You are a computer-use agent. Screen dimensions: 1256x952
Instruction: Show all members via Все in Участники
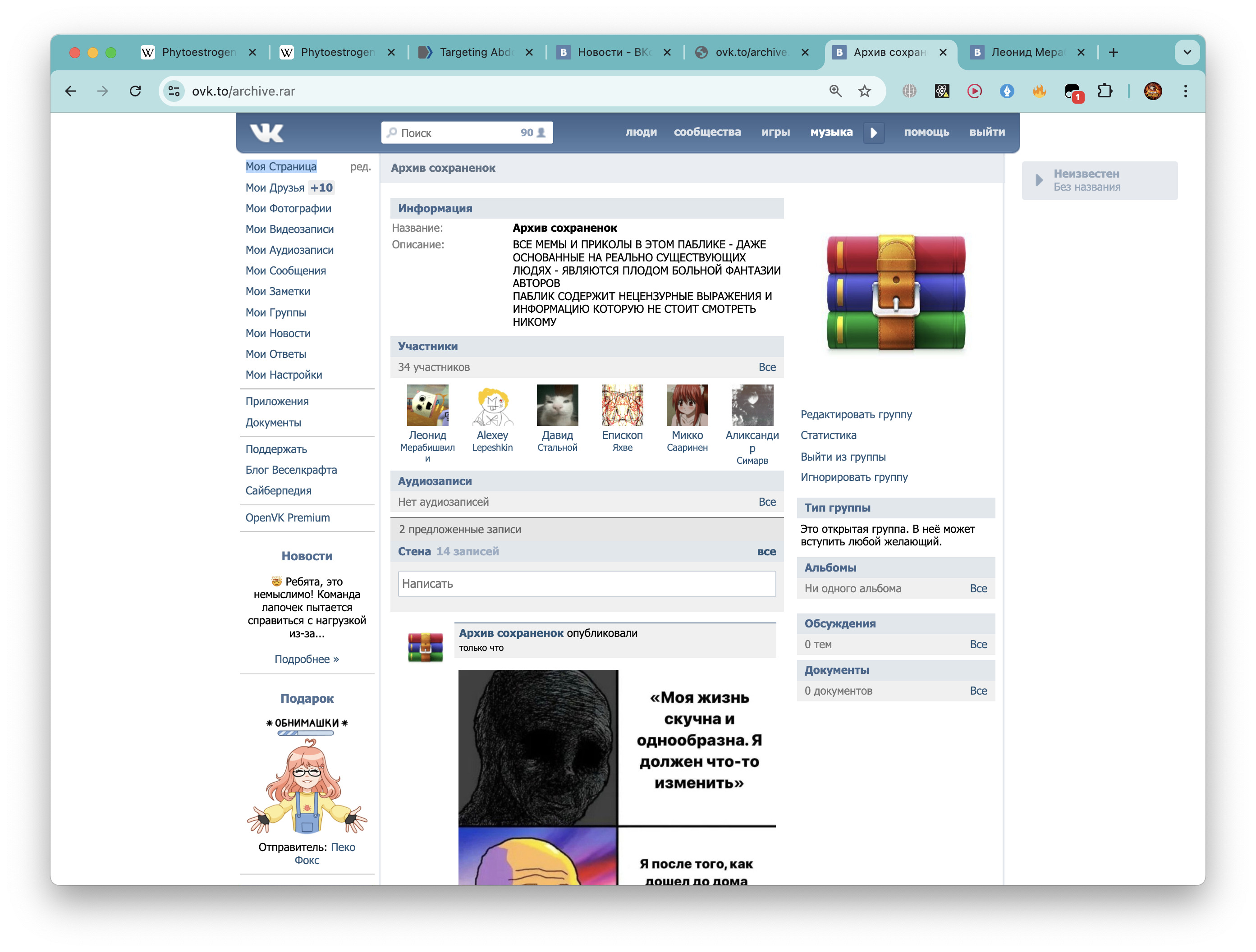767,367
